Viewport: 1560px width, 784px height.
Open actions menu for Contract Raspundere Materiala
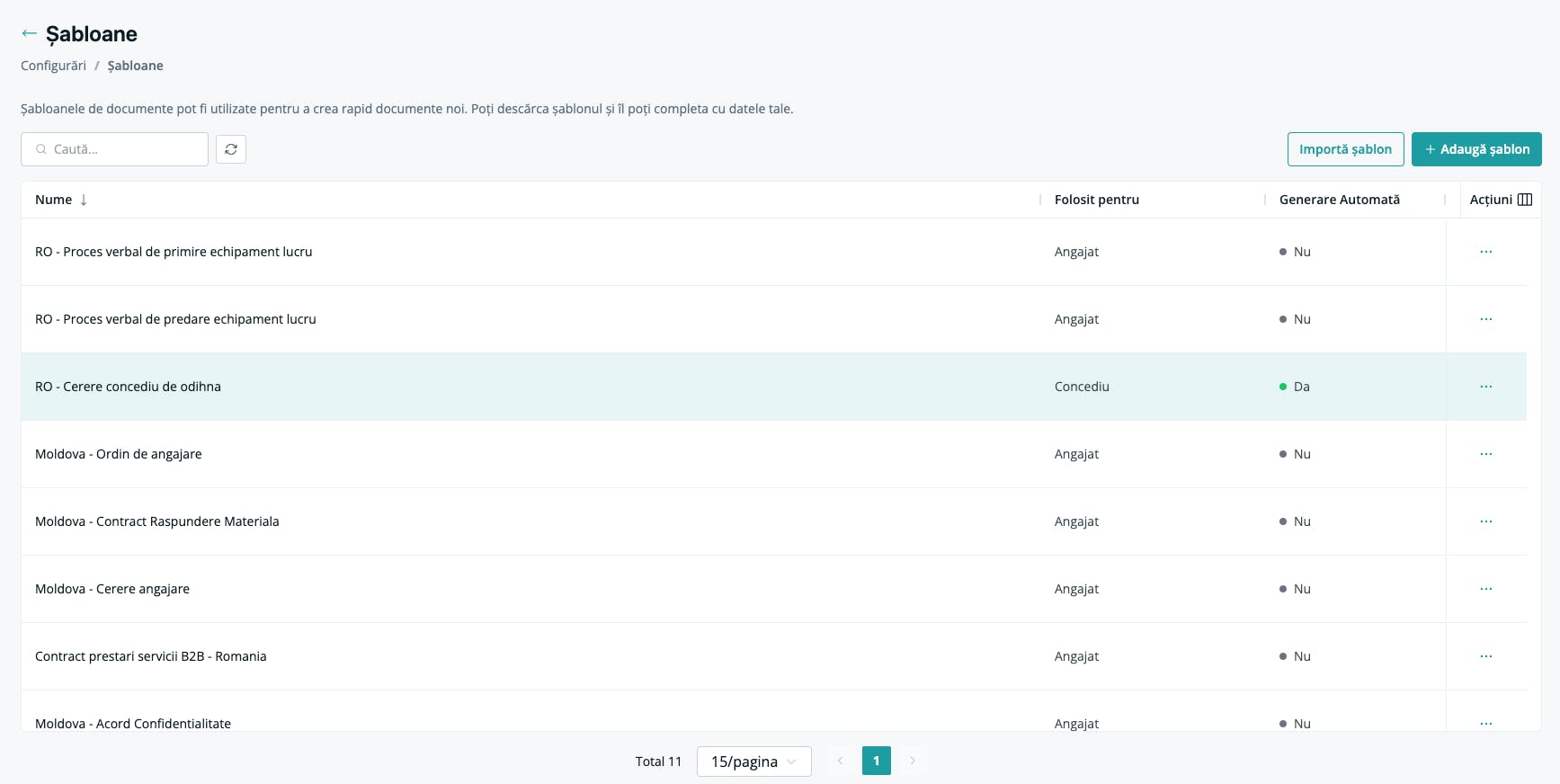1486,521
